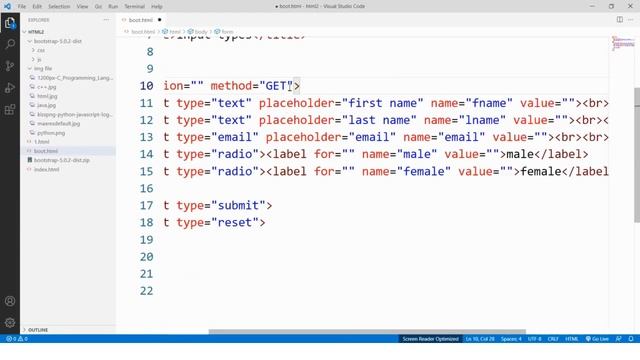Open the Edit menu
The image size is (640, 360).
(x=37, y=7)
